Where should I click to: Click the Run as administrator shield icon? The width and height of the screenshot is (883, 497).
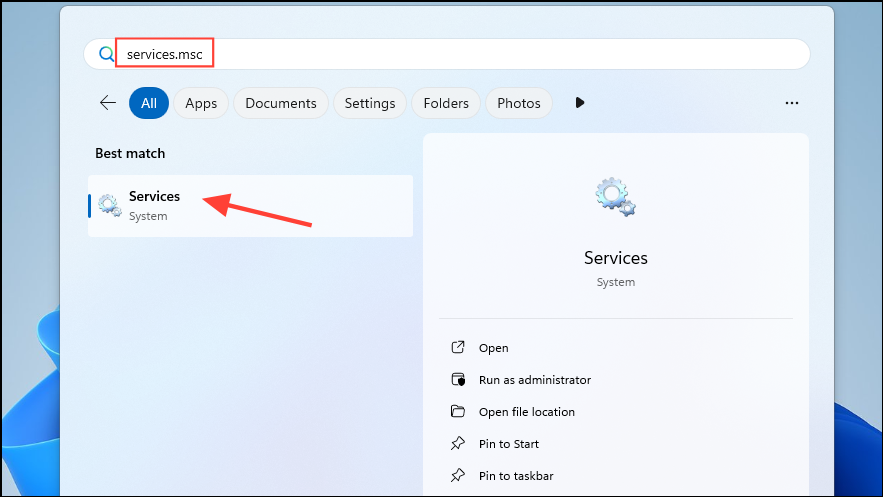[x=458, y=379]
